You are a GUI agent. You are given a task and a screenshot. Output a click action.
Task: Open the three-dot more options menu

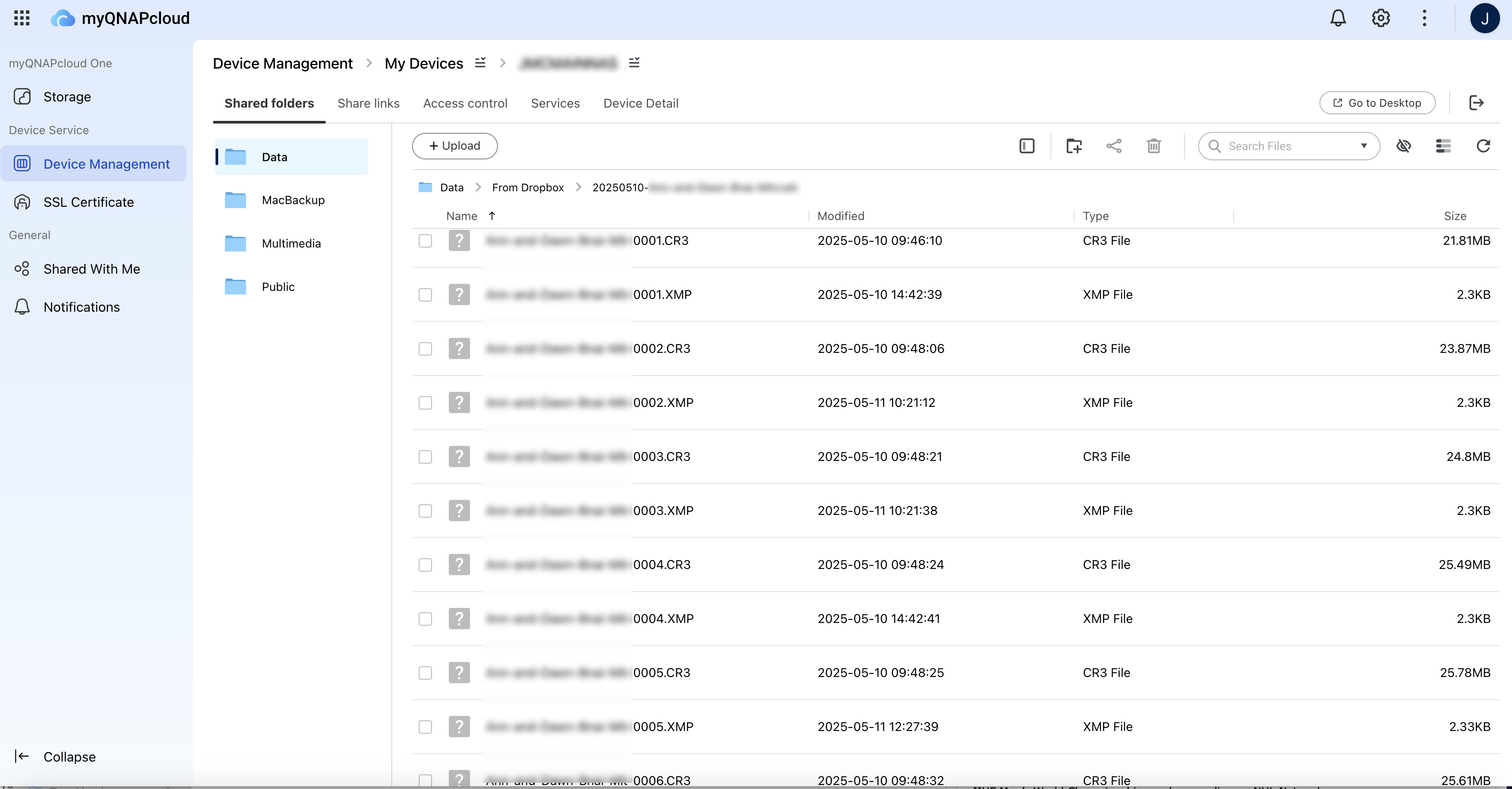click(1424, 18)
